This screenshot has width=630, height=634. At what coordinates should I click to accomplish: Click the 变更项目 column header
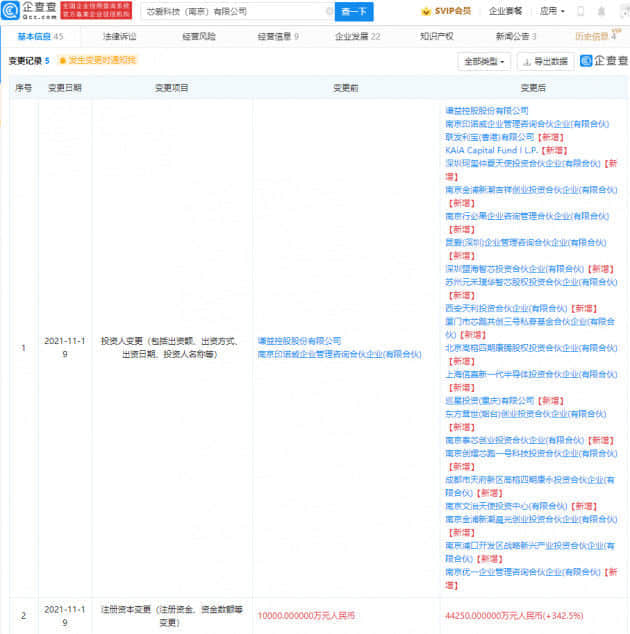tap(172, 88)
